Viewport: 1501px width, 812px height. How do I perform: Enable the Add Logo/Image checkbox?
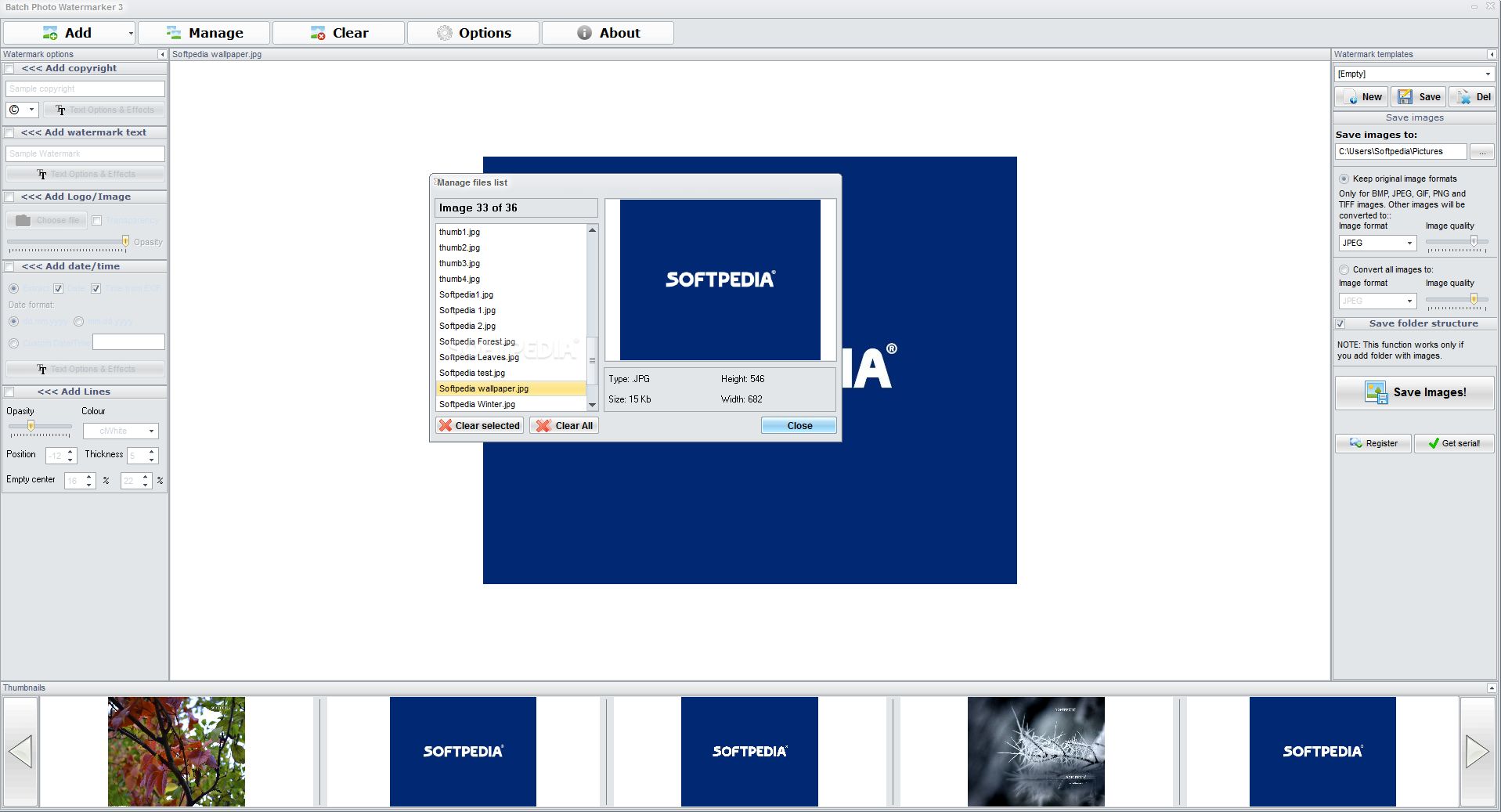tap(9, 197)
